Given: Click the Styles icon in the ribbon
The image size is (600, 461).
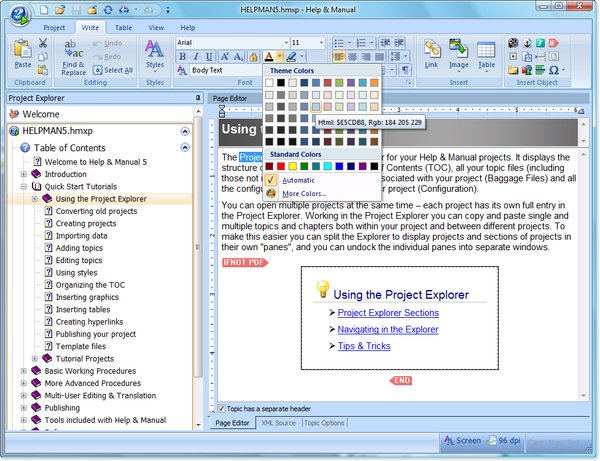Looking at the screenshot, I should click(155, 55).
